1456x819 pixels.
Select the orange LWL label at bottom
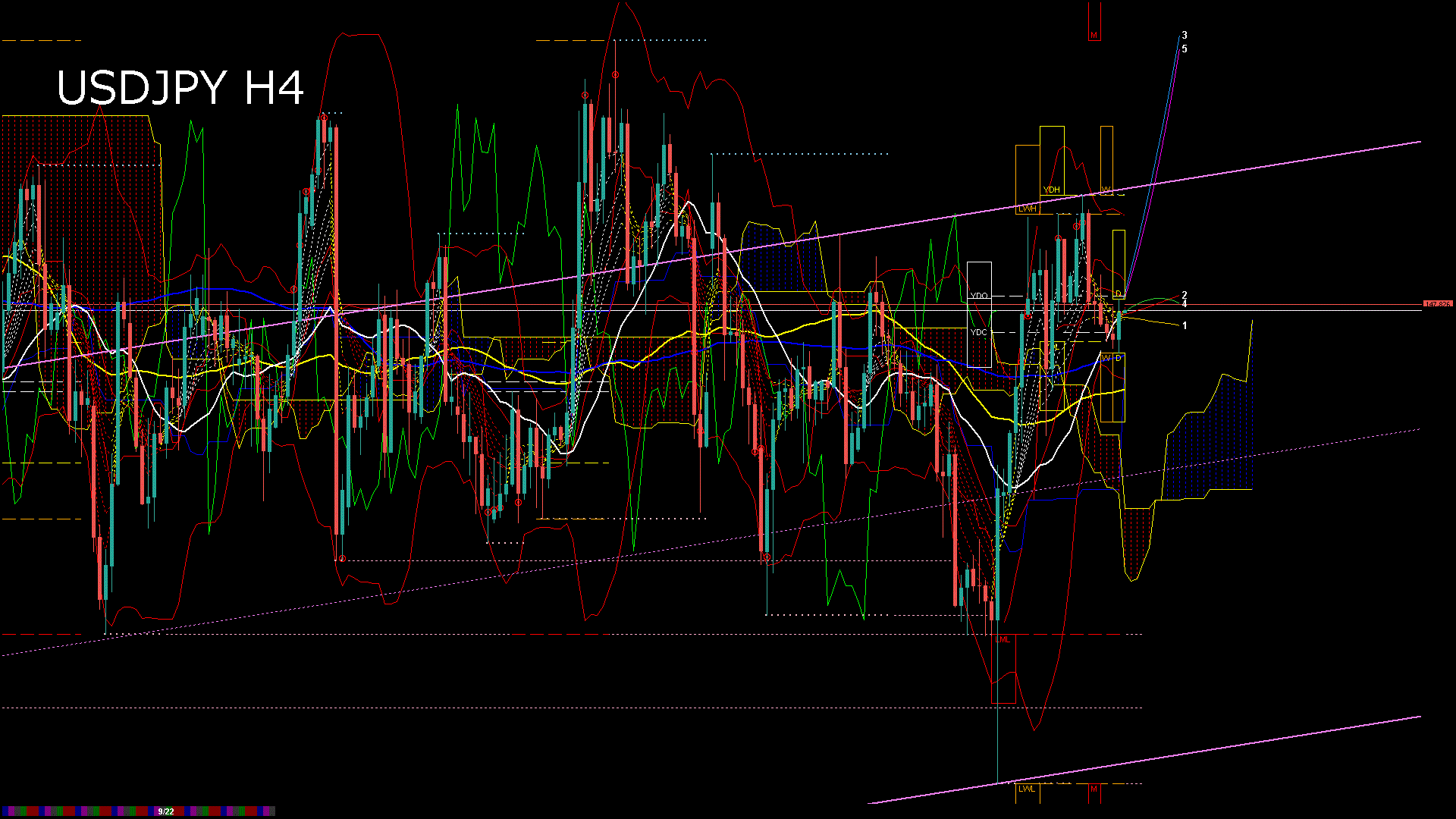pyautogui.click(x=1027, y=789)
